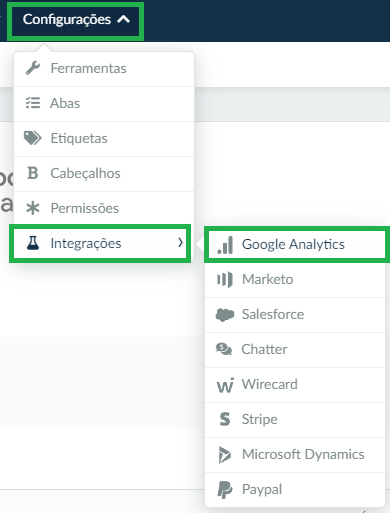Select the Permissões menu item
The height and width of the screenshot is (513, 390).
coord(104,208)
